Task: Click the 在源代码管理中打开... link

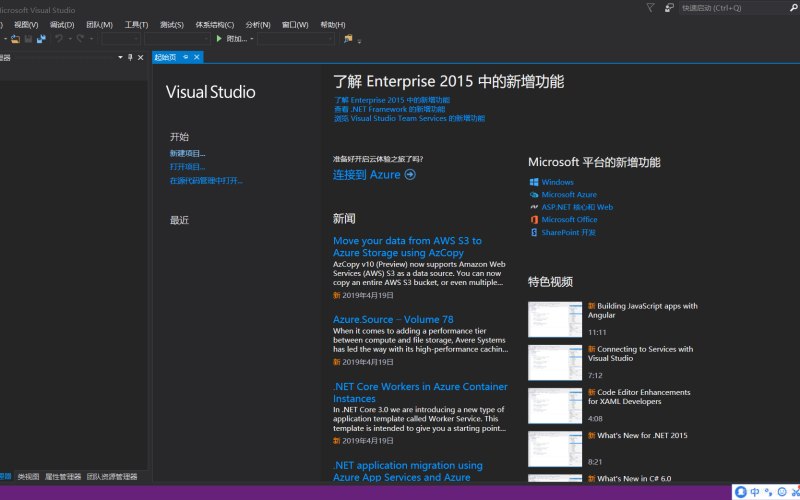Action: 207,181
